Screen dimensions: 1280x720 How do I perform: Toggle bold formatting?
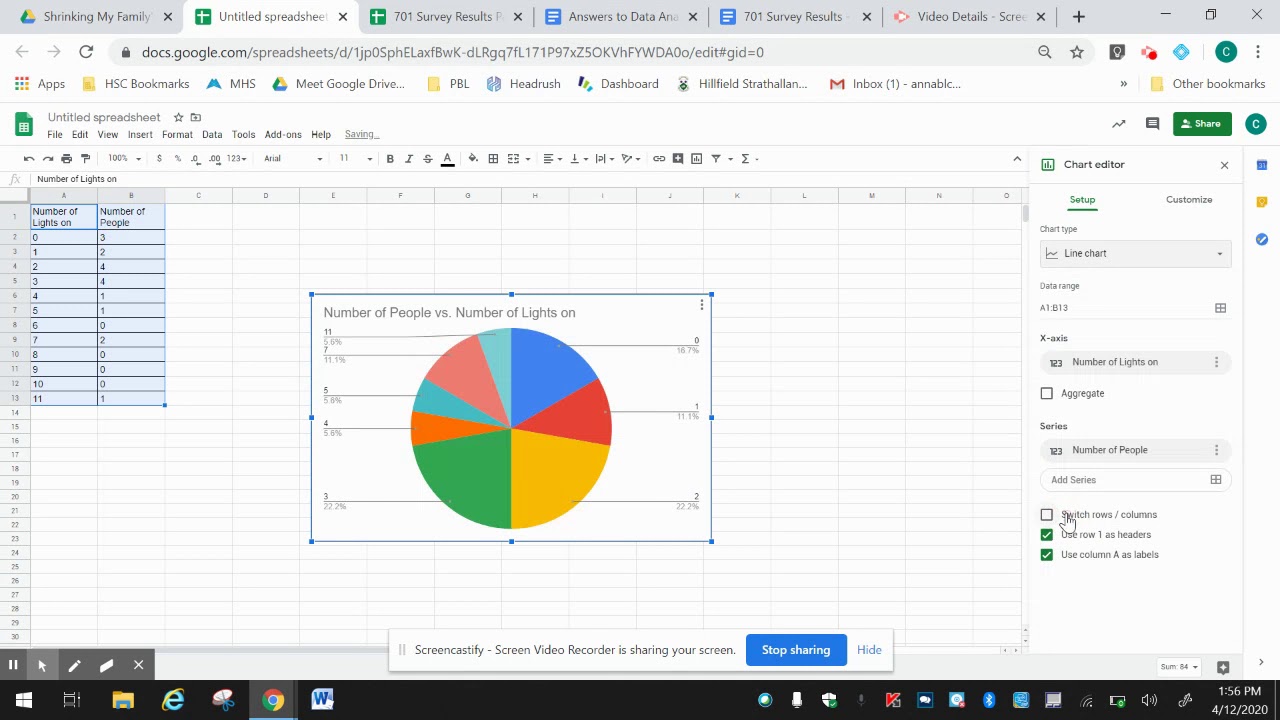click(x=390, y=158)
